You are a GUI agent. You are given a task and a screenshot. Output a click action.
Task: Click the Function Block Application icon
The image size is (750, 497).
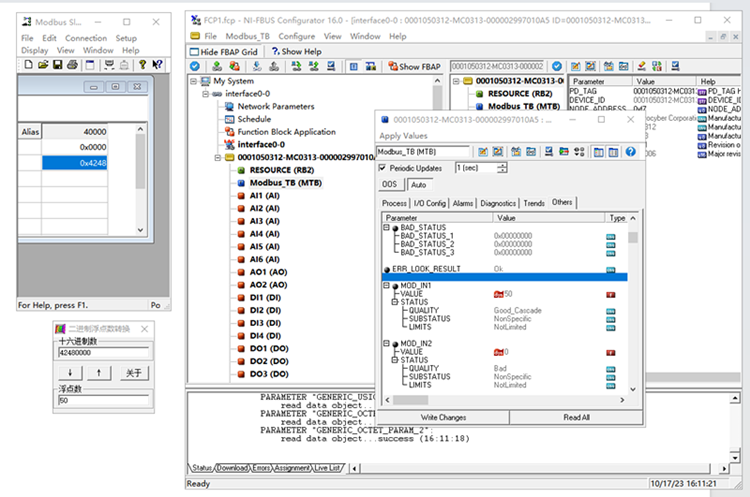tap(230, 132)
